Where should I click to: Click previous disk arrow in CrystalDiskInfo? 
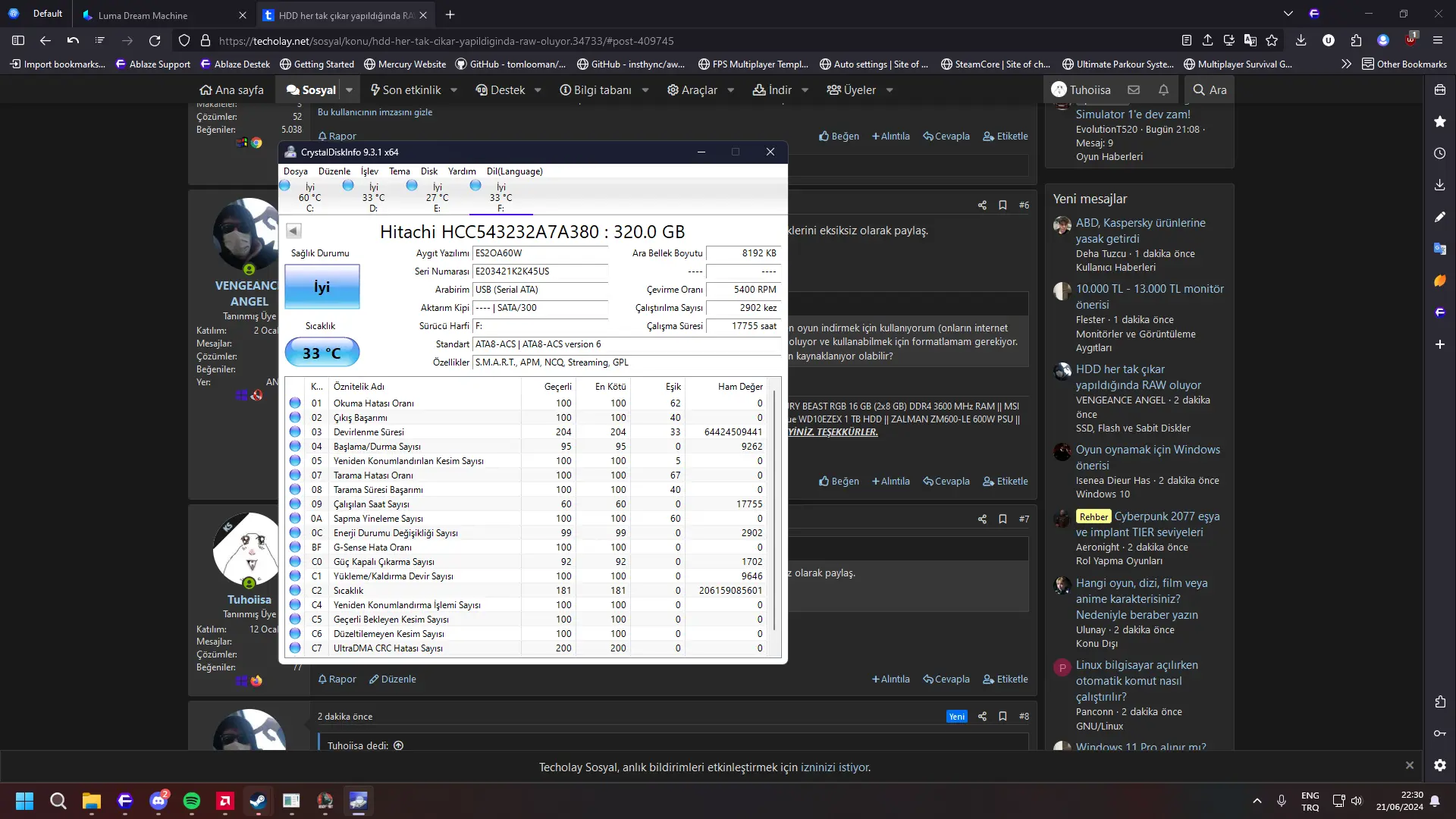(293, 231)
